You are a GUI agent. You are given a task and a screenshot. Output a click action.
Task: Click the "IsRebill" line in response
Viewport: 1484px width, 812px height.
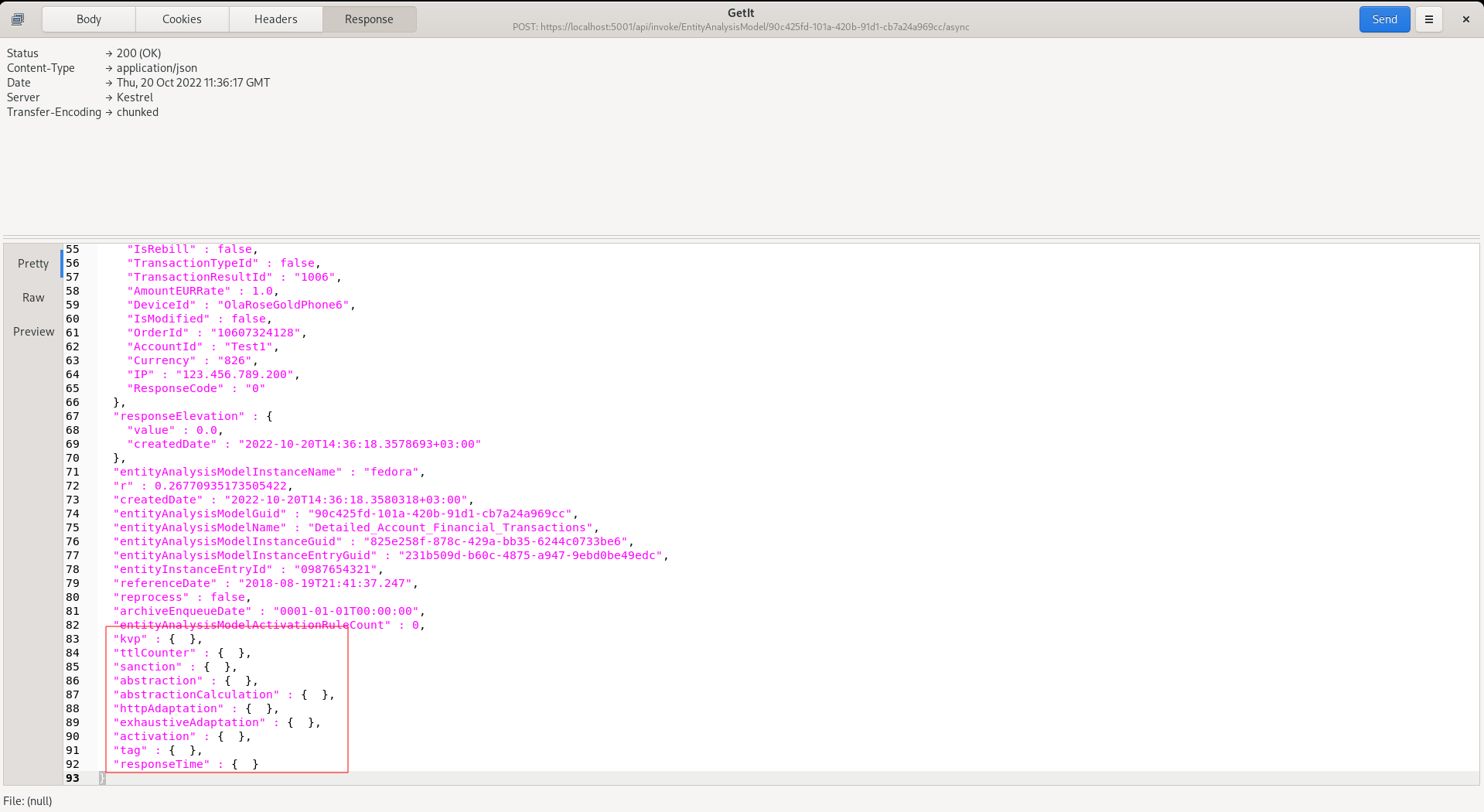click(x=193, y=249)
